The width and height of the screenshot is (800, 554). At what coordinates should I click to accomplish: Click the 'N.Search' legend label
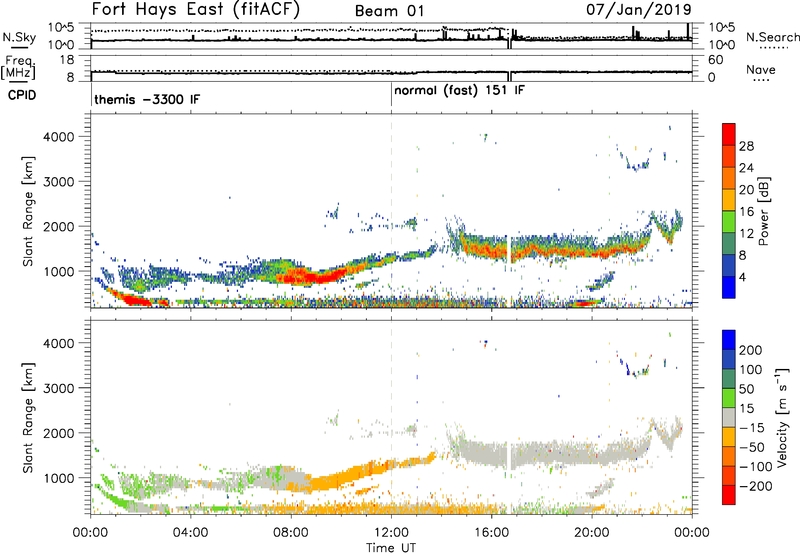[772, 37]
